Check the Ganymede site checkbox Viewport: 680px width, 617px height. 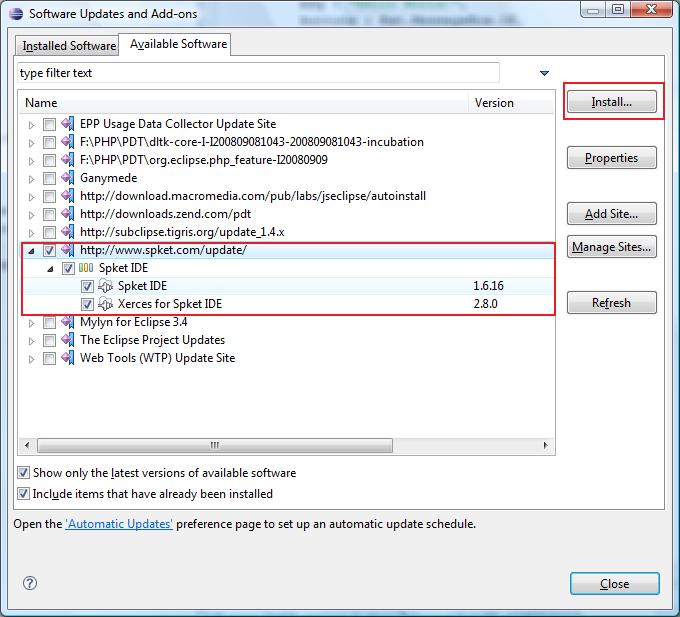[49, 178]
